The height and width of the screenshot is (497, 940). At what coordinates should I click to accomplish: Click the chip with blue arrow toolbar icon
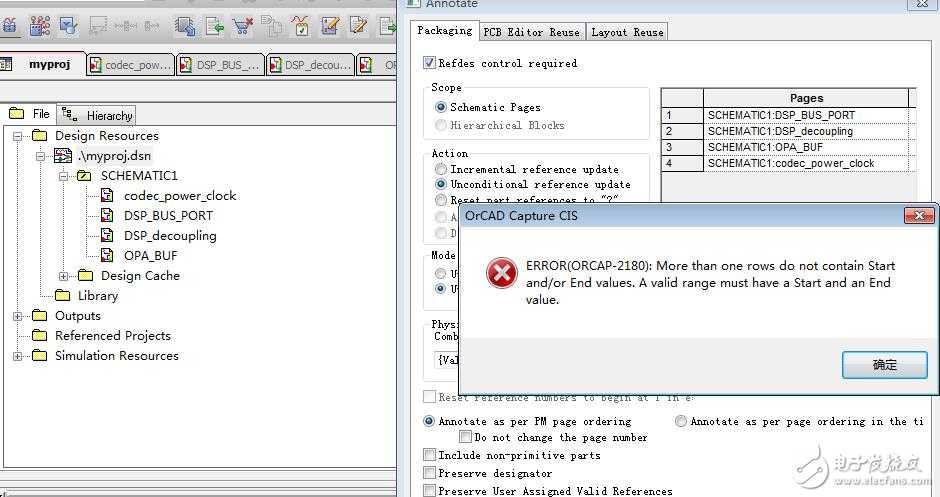tap(185, 26)
